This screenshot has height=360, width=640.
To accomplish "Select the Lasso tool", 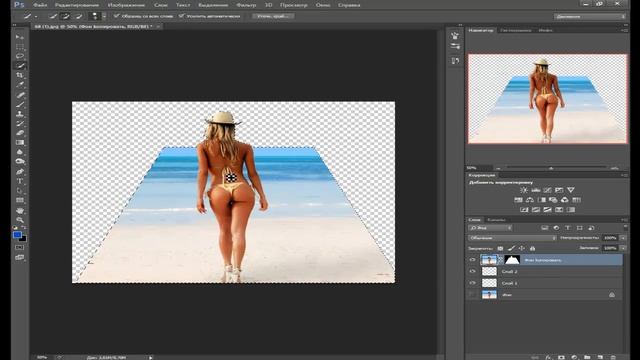I will coord(20,56).
